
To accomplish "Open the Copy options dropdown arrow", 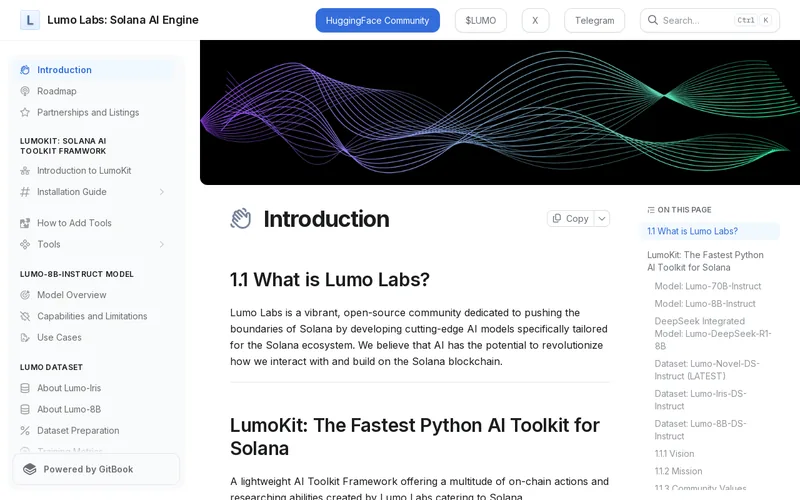I will 602,218.
